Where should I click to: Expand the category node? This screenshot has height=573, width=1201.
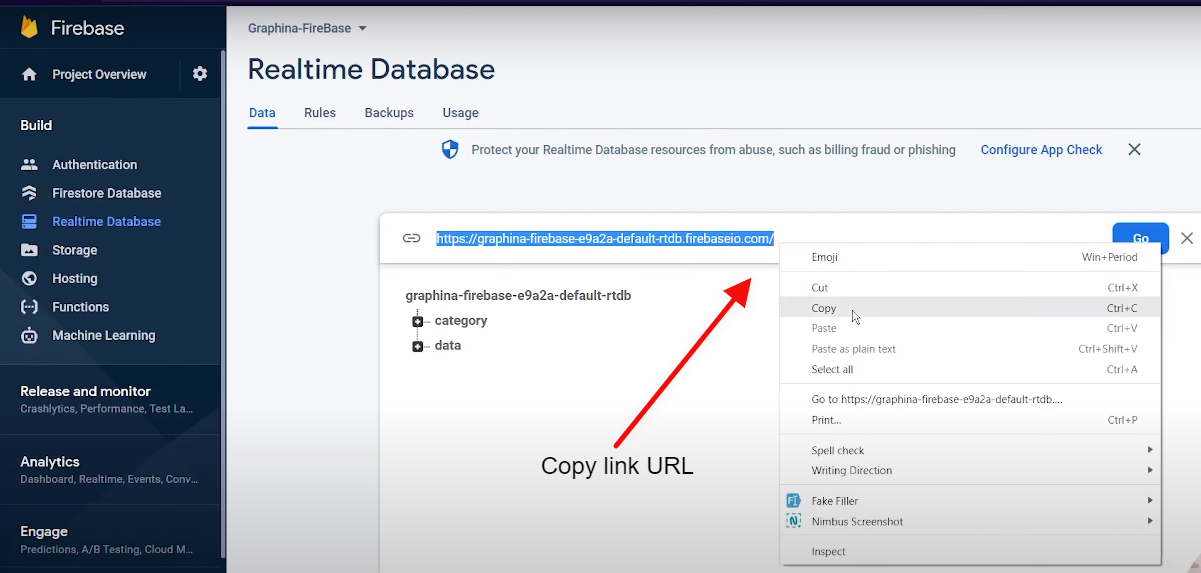click(x=418, y=321)
